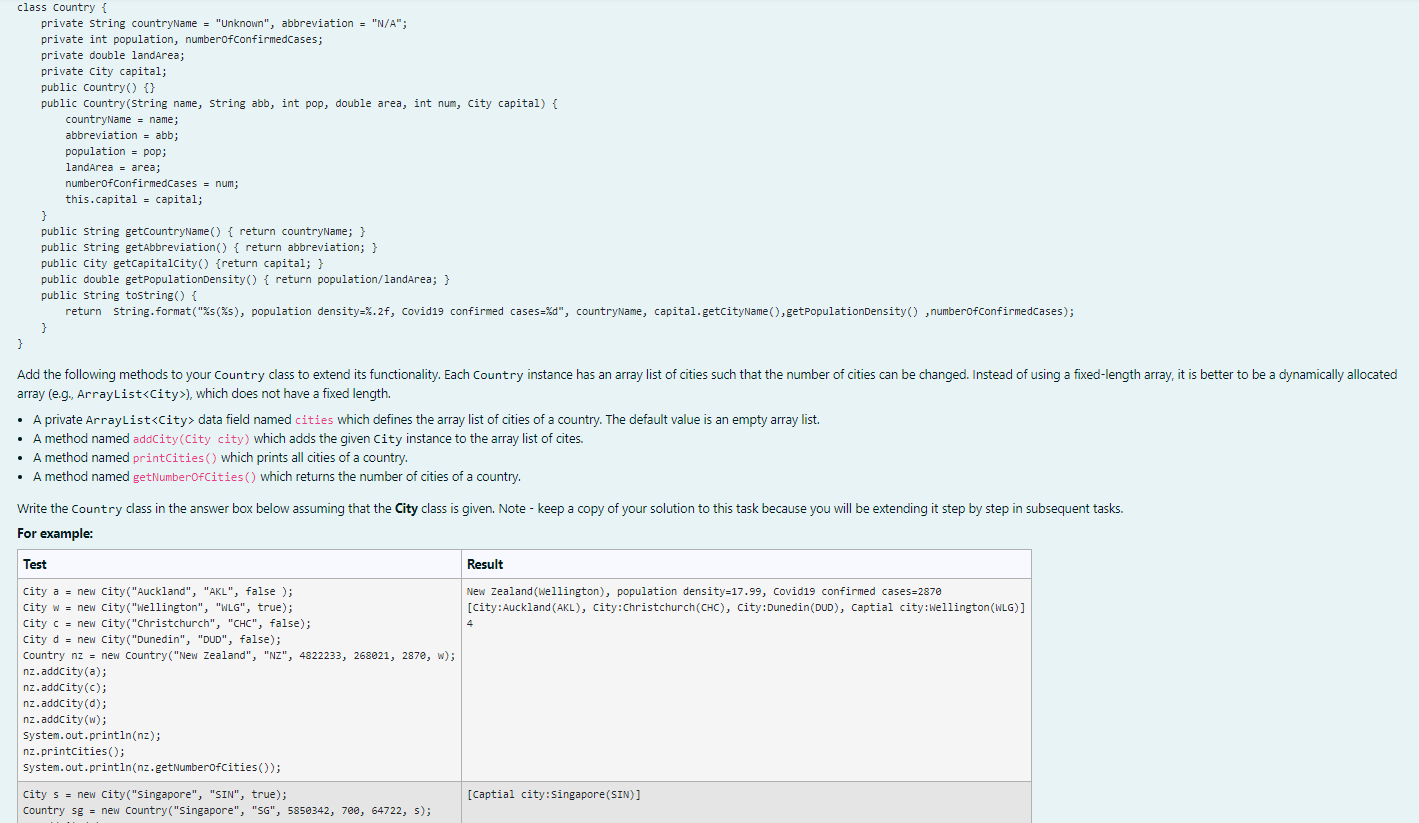This screenshot has width=1419, height=823.
Task: Click the class Country declaration line
Action: tap(65, 7)
